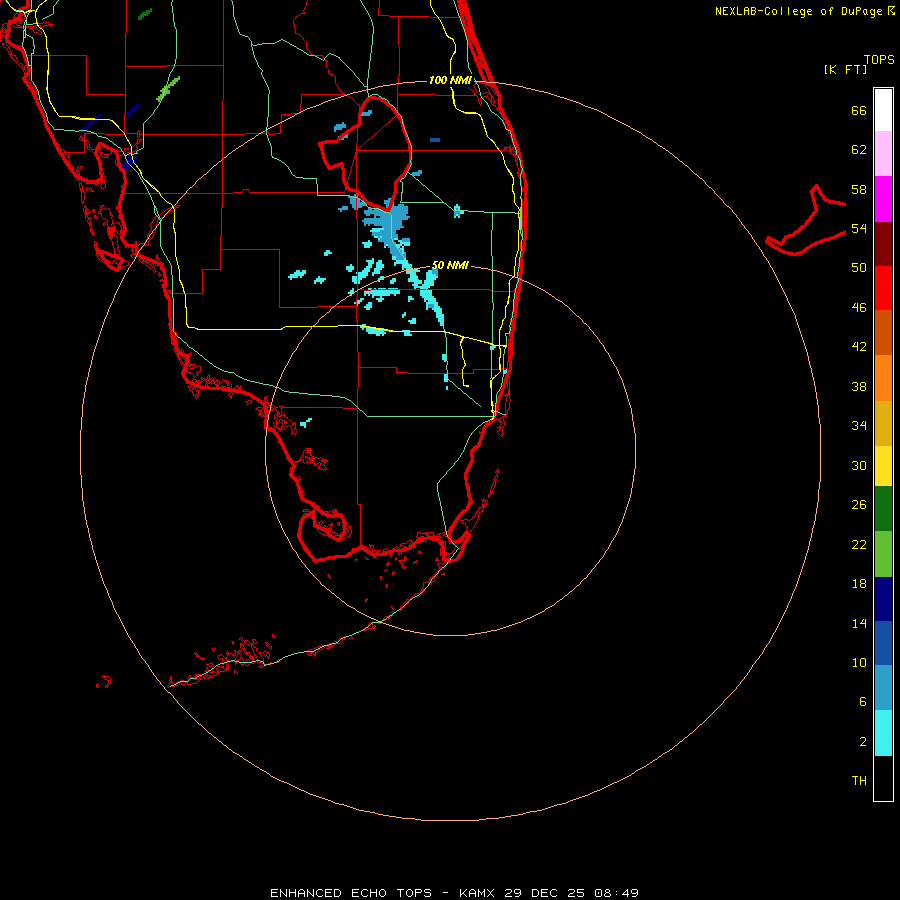Click the '30' legend scale value
The width and height of the screenshot is (900, 900).
point(859,465)
